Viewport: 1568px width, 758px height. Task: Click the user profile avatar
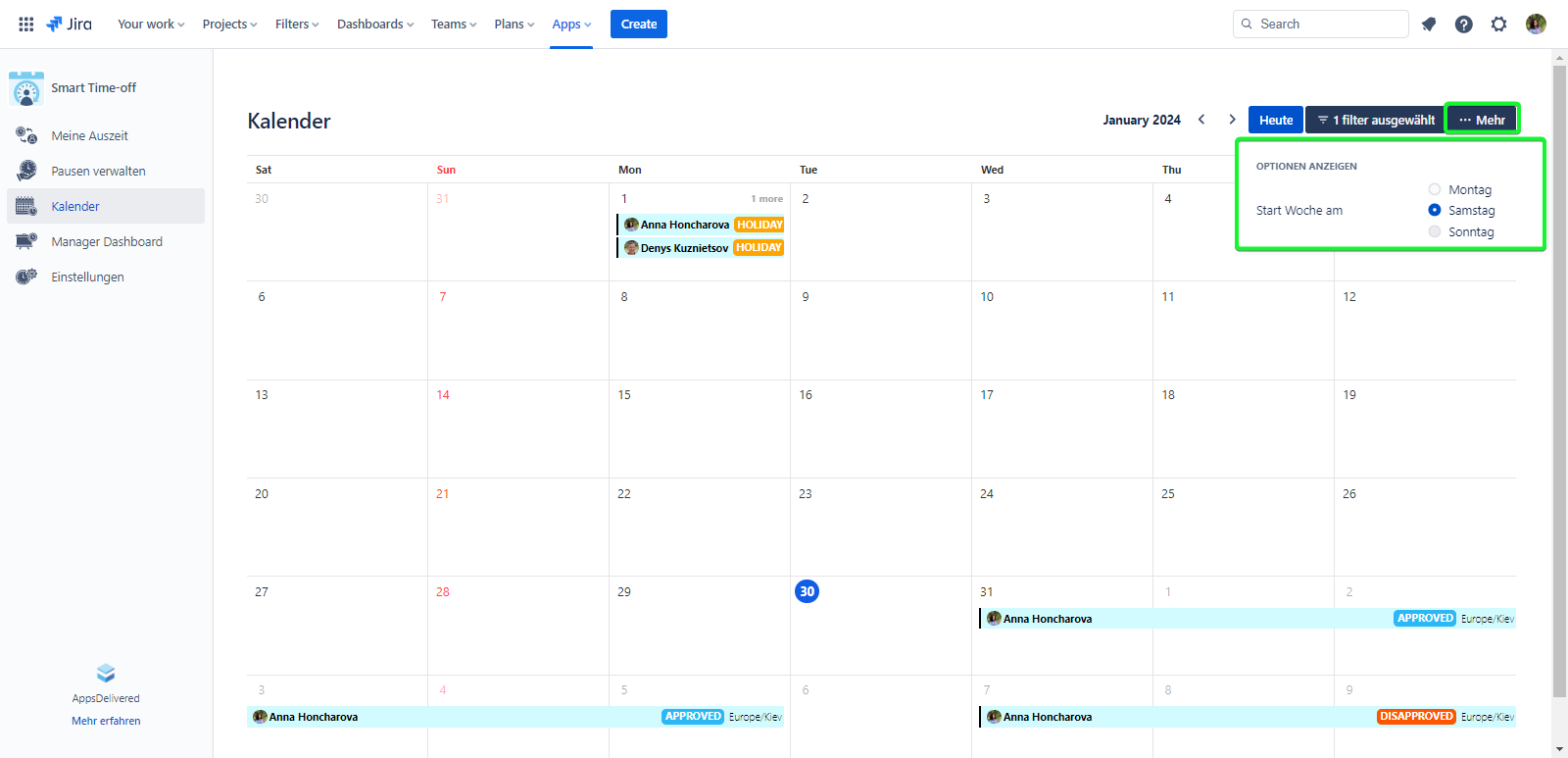point(1536,25)
